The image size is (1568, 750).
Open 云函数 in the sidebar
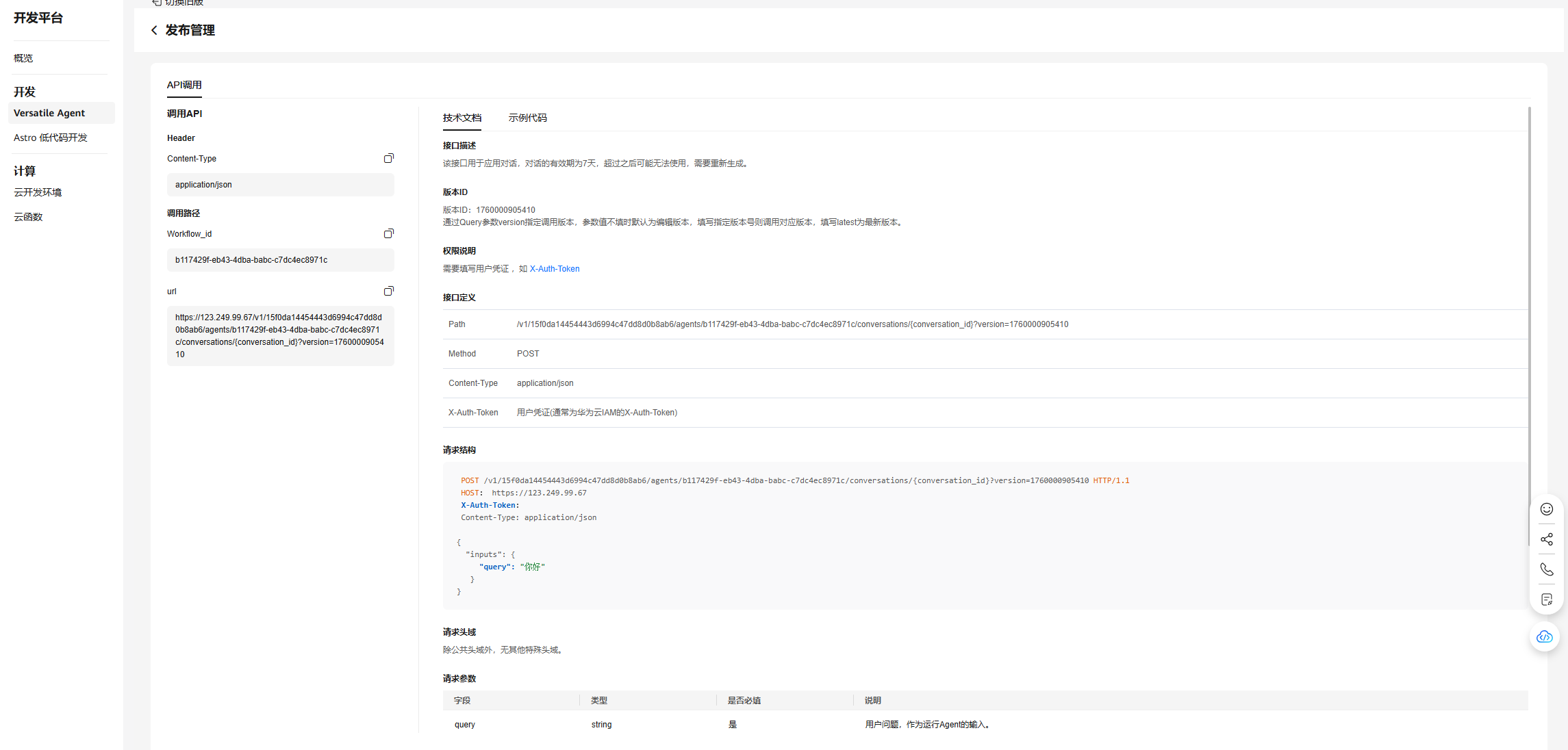28,217
